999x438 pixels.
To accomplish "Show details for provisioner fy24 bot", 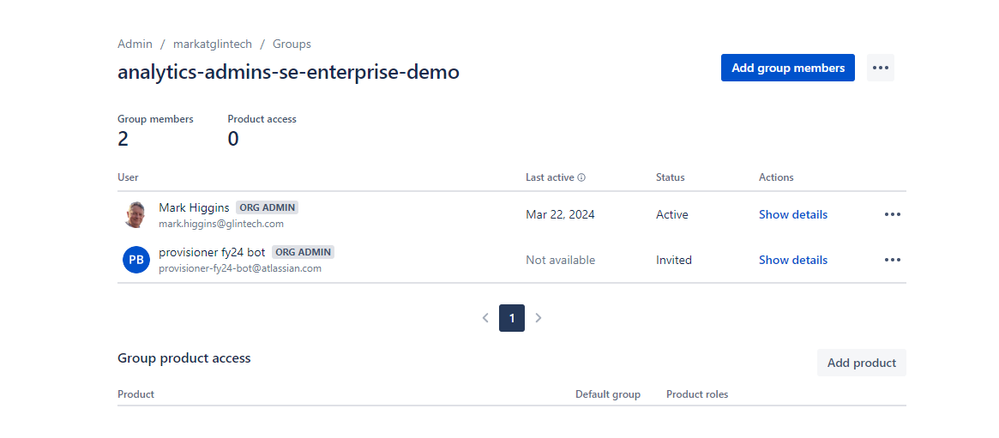I will 793,260.
